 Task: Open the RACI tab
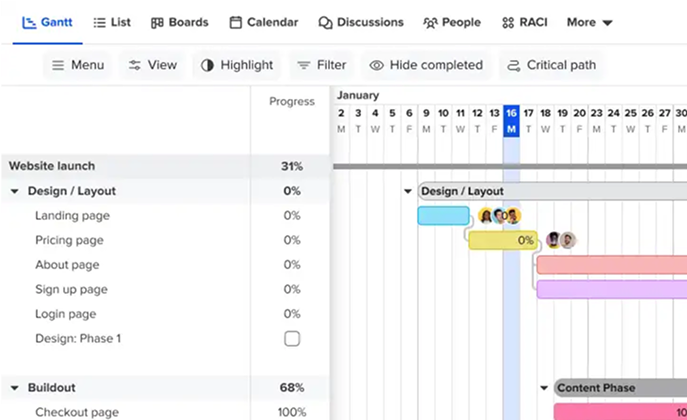click(x=522, y=22)
